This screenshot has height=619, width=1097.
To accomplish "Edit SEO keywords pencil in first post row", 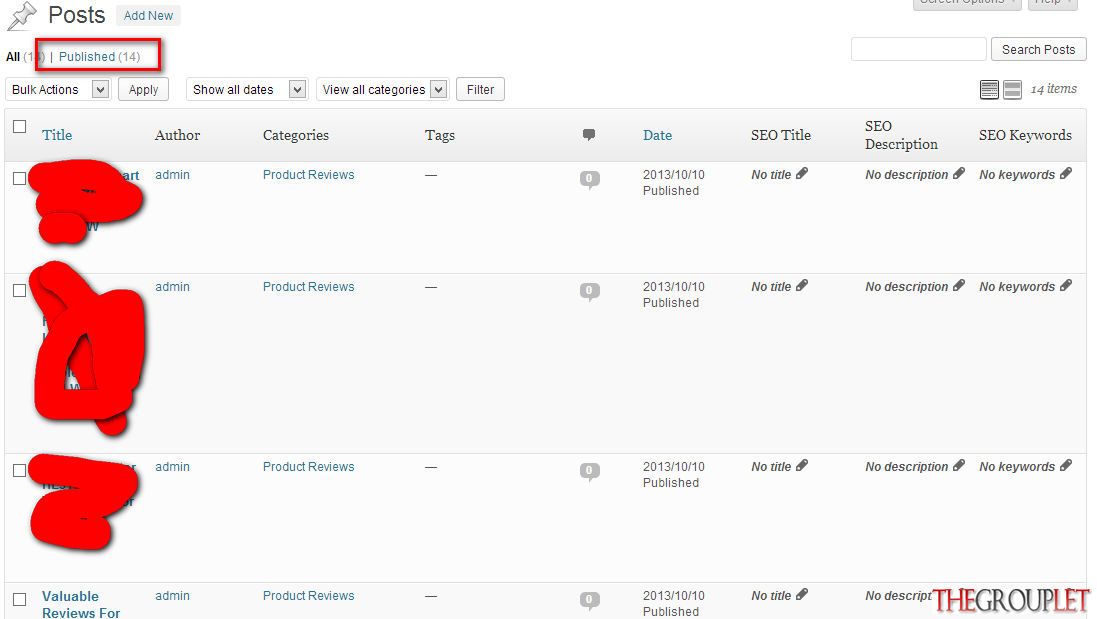I will [1066, 173].
